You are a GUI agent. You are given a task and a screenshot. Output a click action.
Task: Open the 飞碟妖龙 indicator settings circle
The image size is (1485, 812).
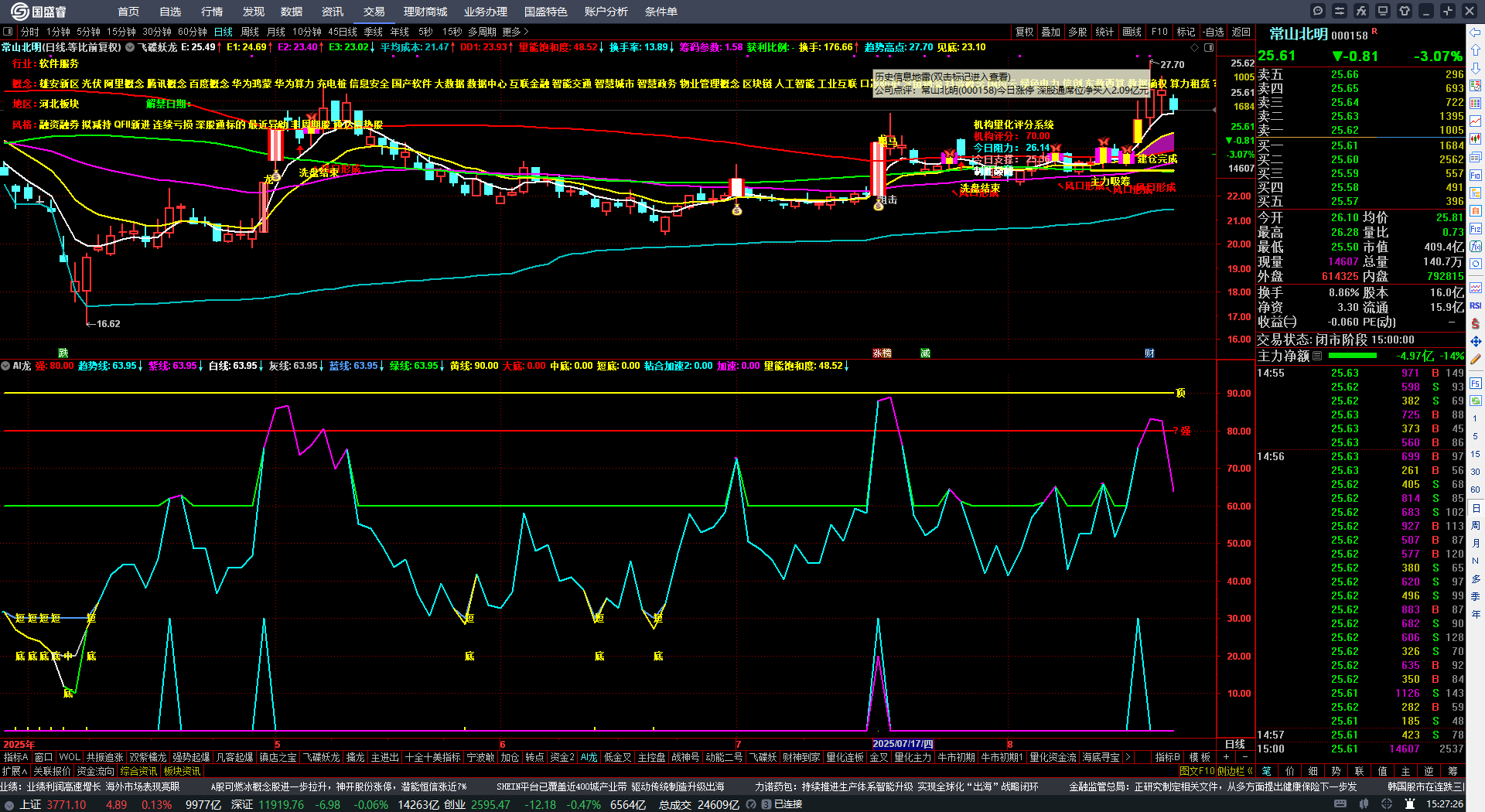pyautogui.click(x=130, y=47)
